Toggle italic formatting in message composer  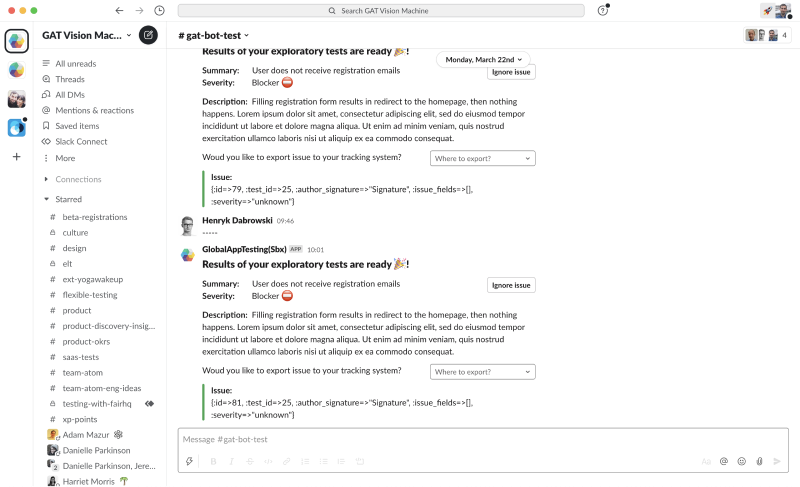(x=232, y=461)
